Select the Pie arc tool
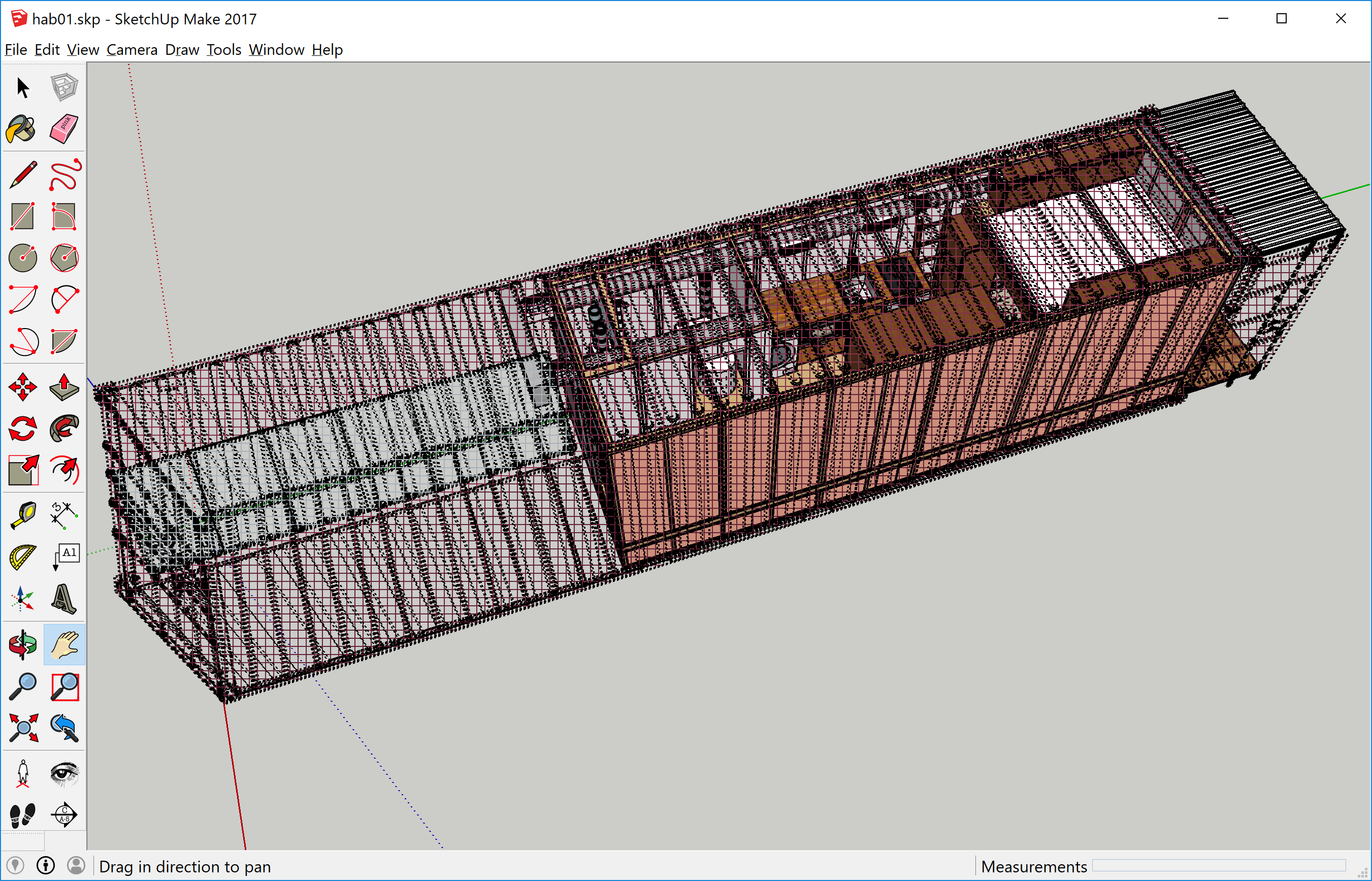 tap(64, 342)
